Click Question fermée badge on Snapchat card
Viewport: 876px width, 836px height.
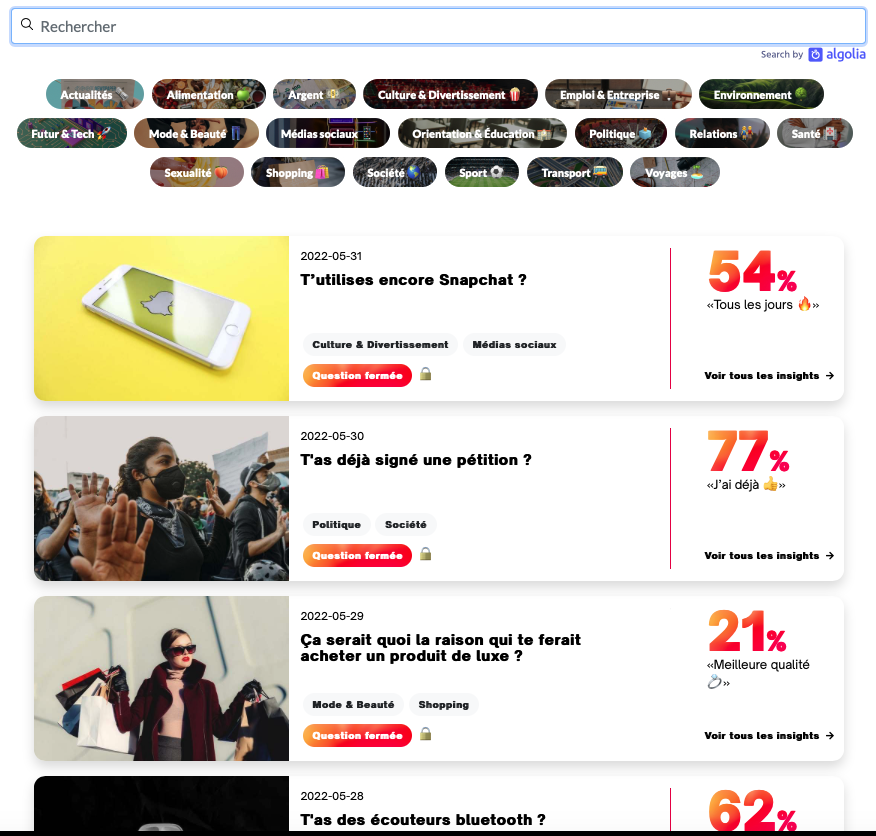click(x=358, y=376)
